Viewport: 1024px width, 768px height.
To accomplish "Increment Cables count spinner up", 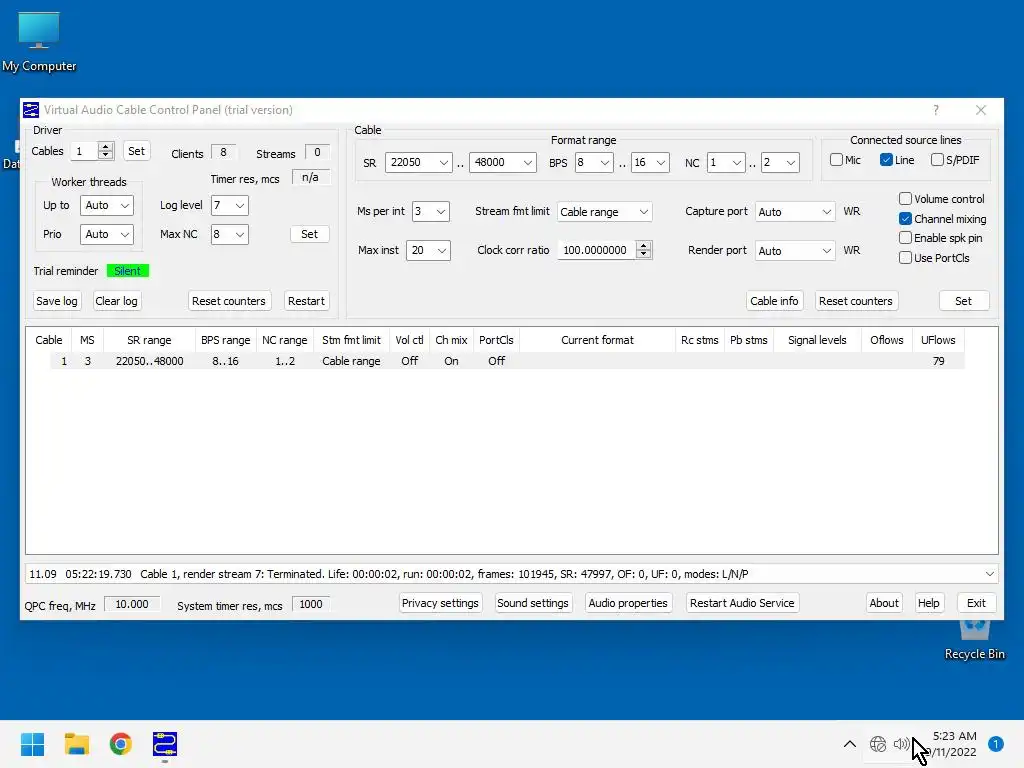I will point(106,146).
